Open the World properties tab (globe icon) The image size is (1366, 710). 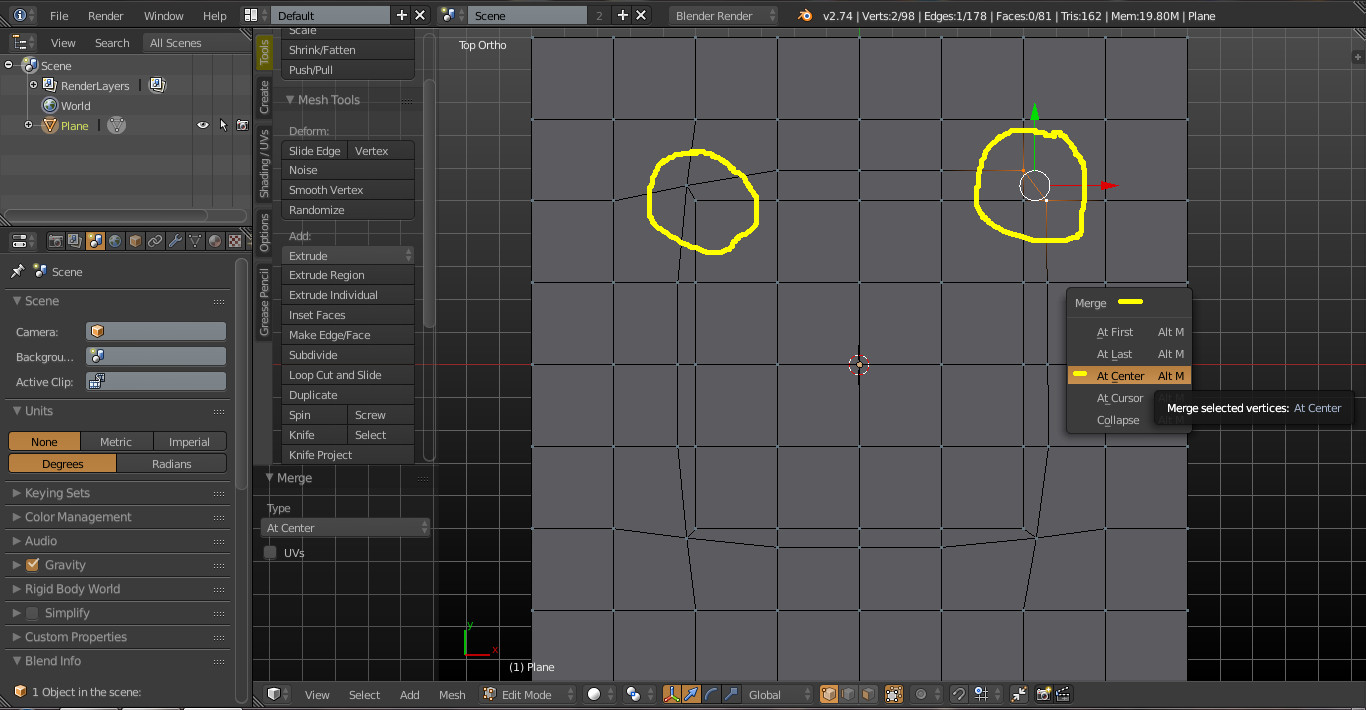coord(115,241)
